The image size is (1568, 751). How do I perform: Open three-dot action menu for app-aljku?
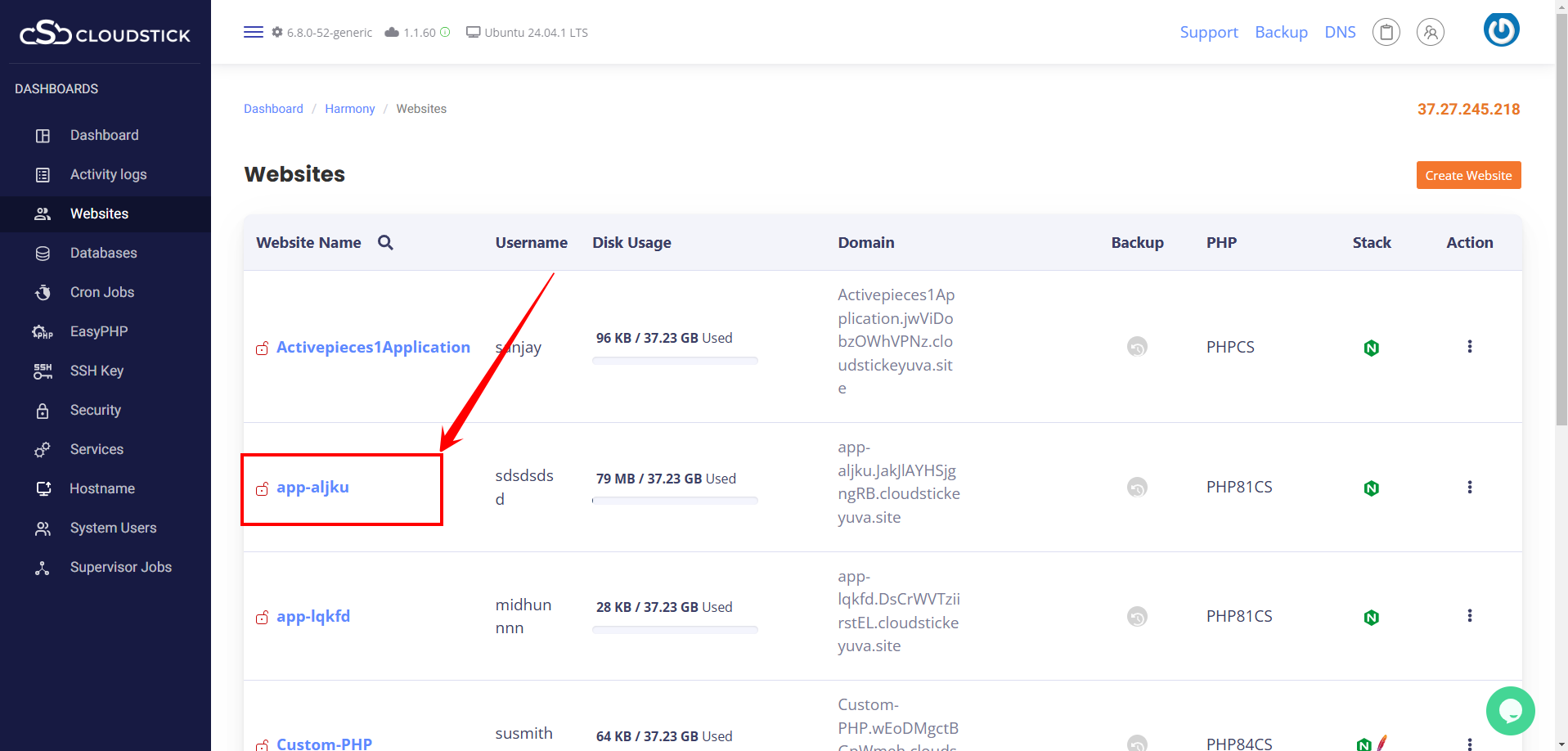click(1469, 488)
